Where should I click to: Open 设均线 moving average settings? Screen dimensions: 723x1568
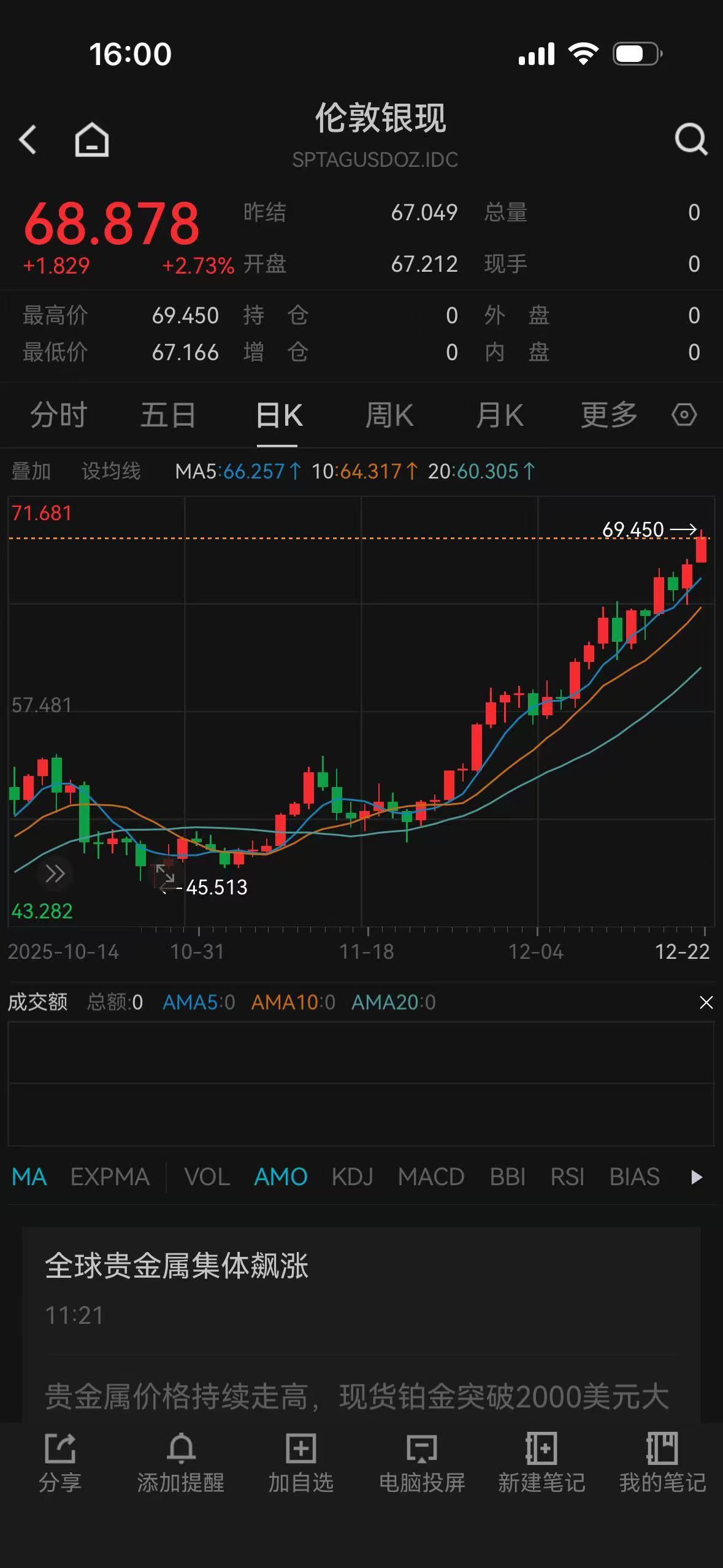(111, 471)
